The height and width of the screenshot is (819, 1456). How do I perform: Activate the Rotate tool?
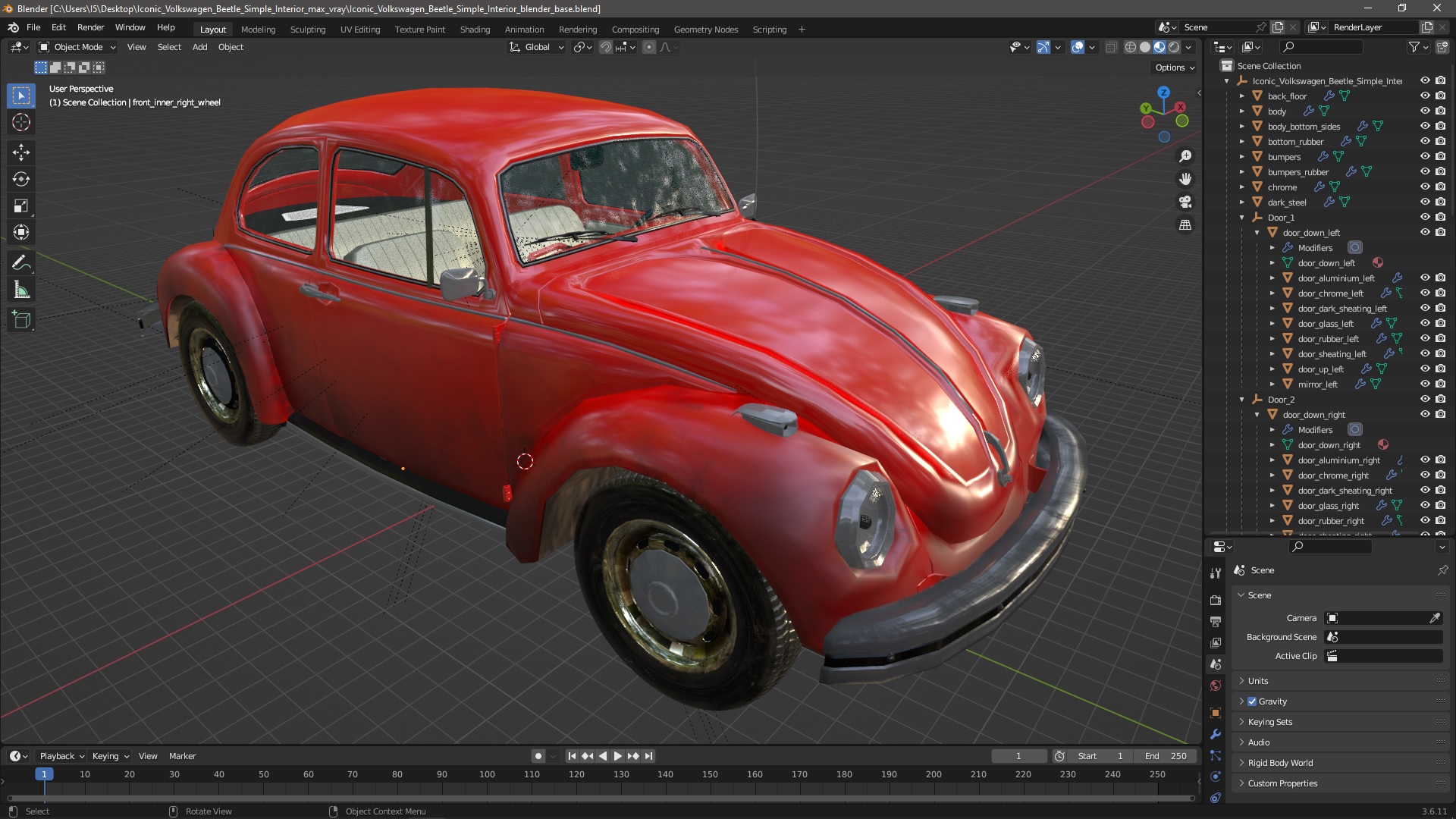click(21, 179)
